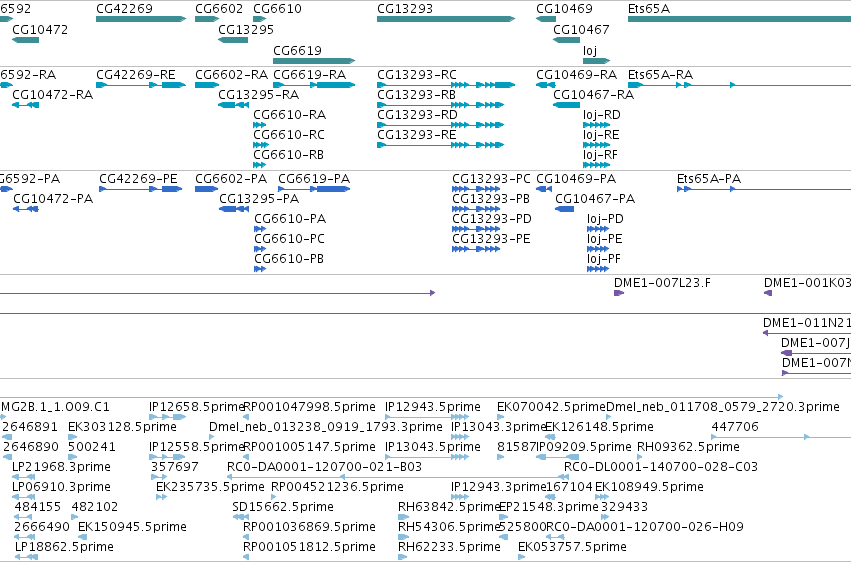Click protein CG6610-PB label

pos(289,259)
